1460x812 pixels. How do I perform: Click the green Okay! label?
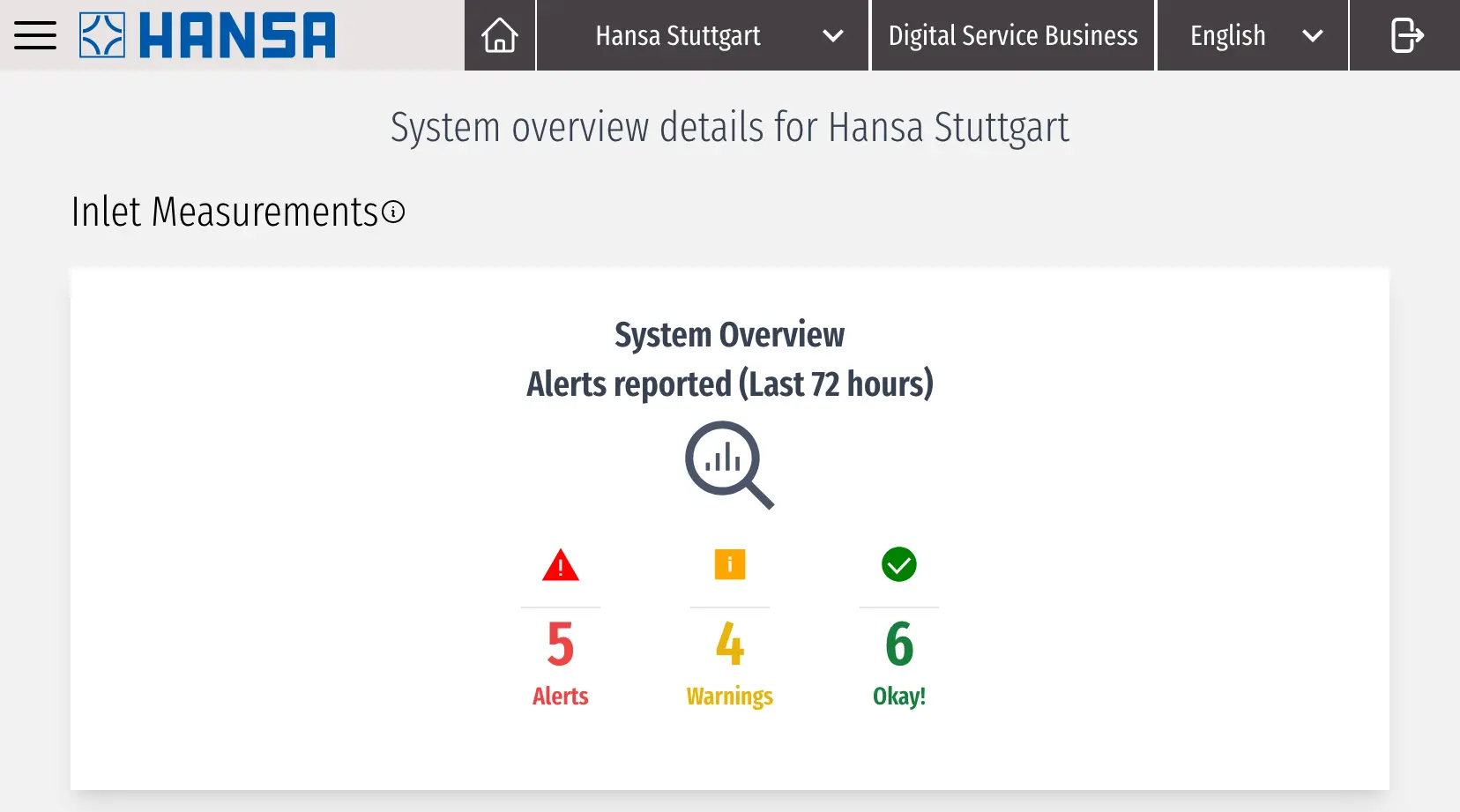point(899,696)
